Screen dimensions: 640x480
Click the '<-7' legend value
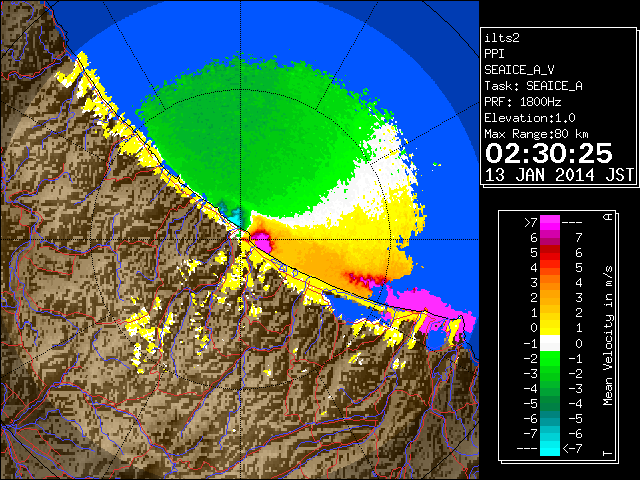point(572,448)
